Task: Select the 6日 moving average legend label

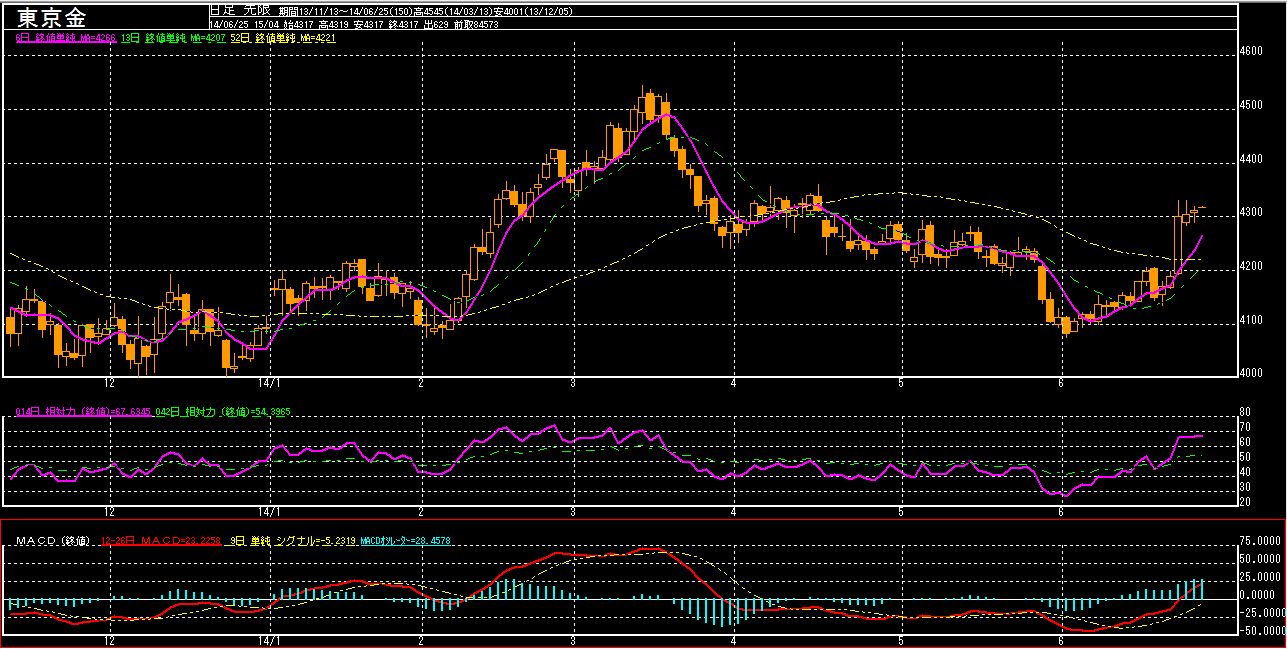Action: pyautogui.click(x=67, y=37)
